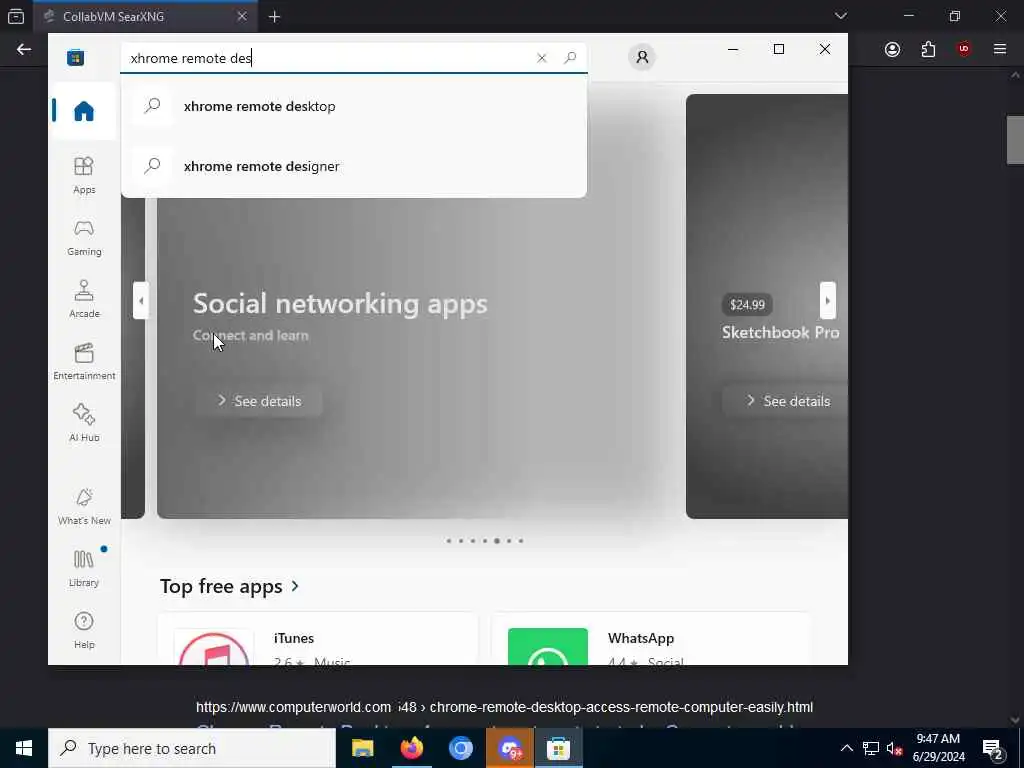This screenshot has width=1024, height=768.
Task: Open File Explorer from taskbar
Action: tap(362, 748)
